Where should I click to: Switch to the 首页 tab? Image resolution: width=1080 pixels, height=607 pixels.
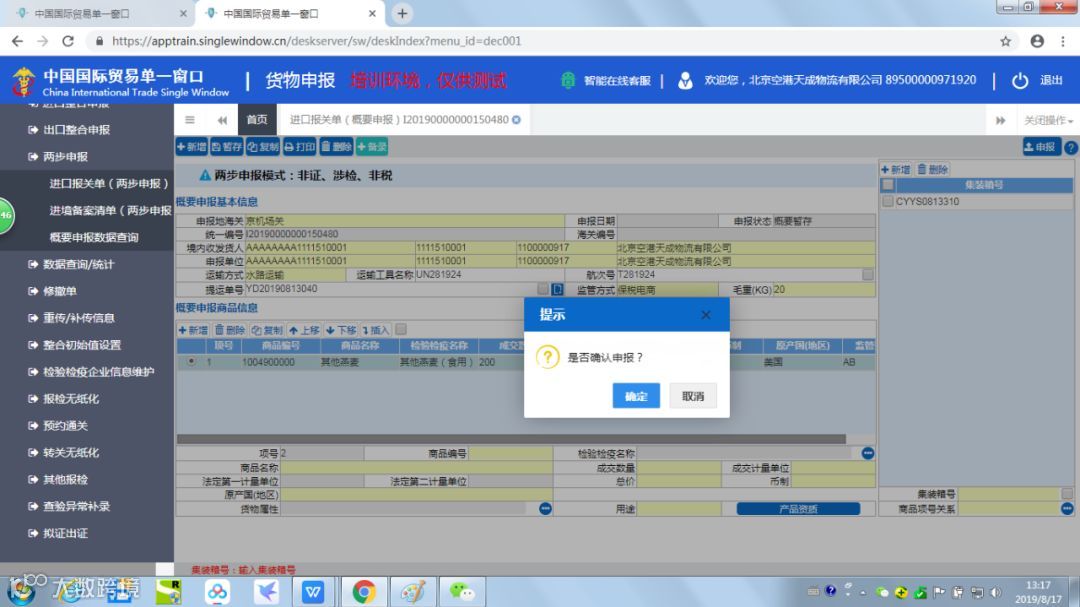pyautogui.click(x=257, y=120)
